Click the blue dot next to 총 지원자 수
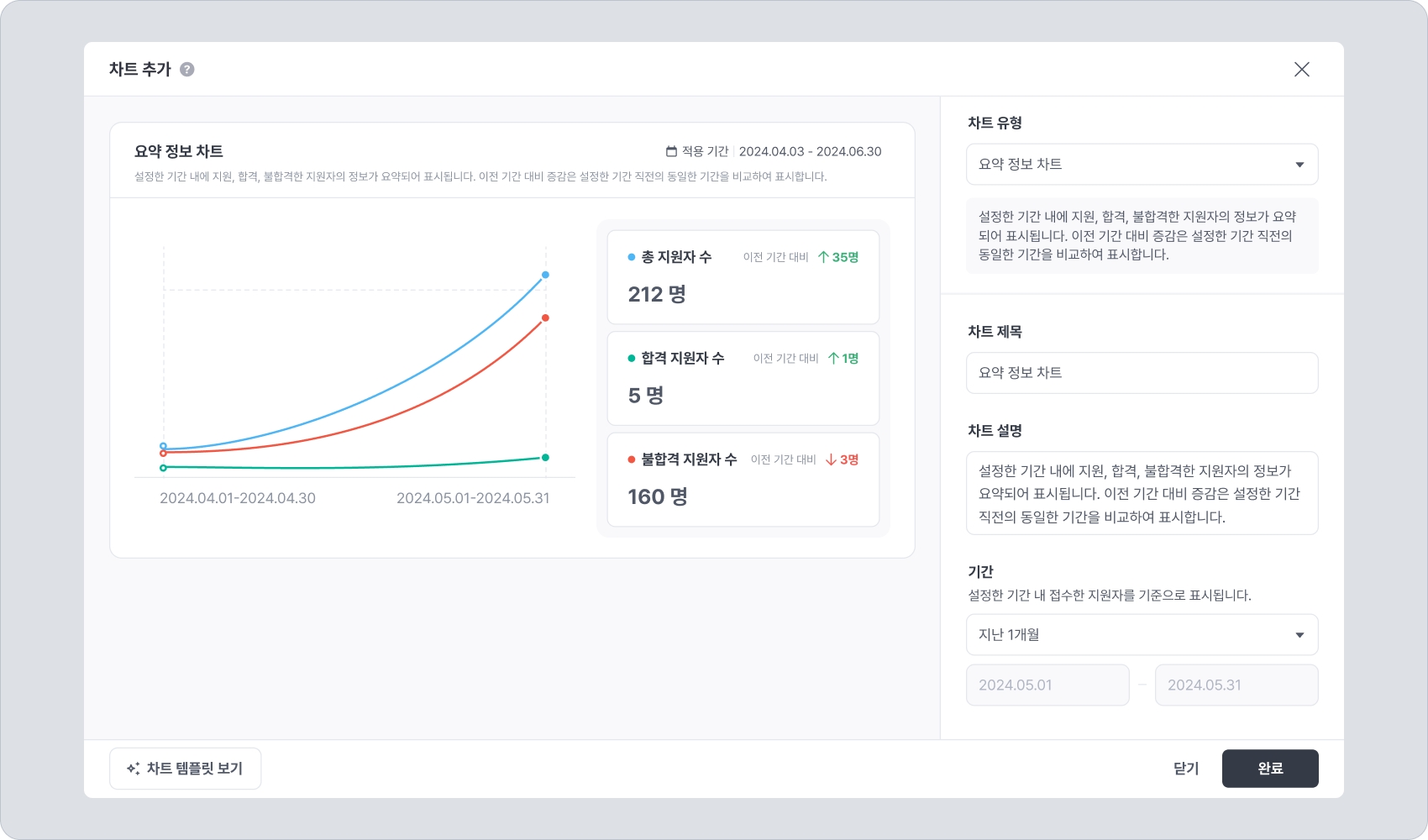 tap(632, 257)
